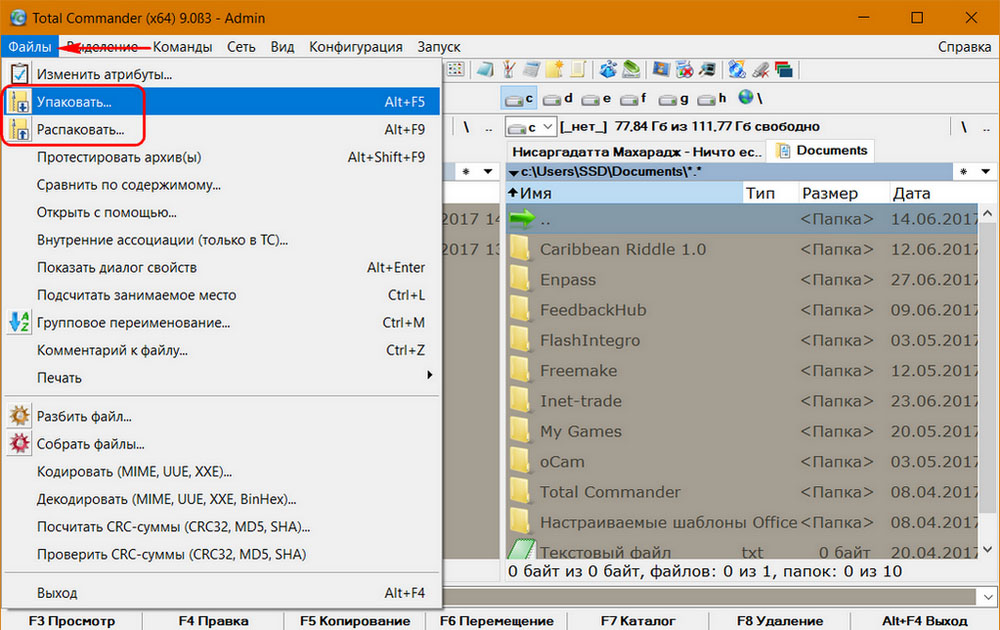Click the F3 Просмотр button

click(71, 620)
